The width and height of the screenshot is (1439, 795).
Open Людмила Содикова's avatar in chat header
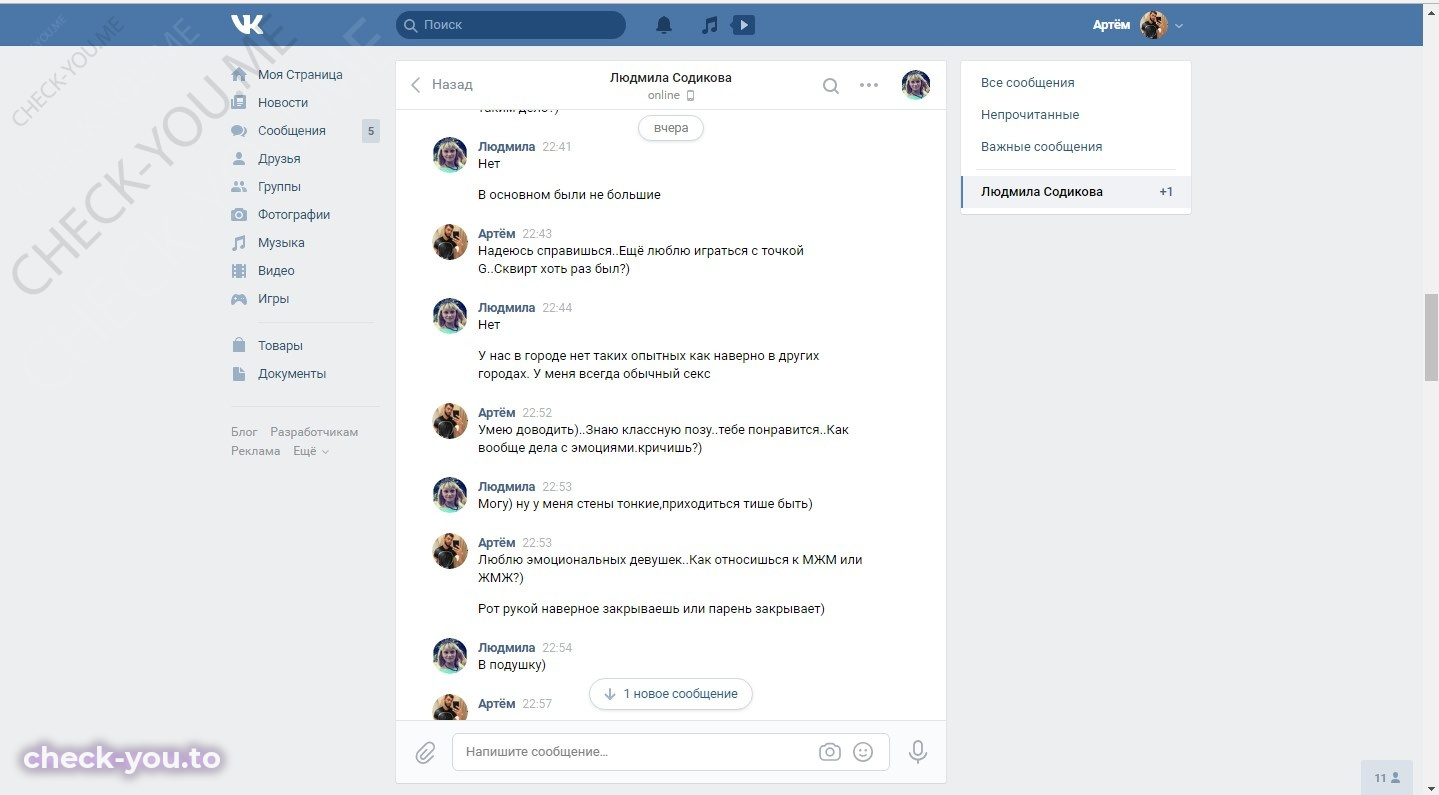[x=916, y=85]
